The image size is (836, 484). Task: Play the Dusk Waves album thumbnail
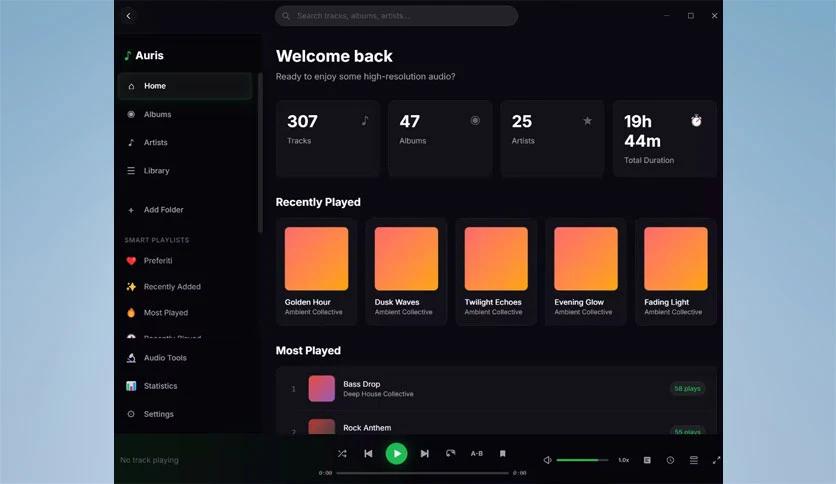coord(406,259)
